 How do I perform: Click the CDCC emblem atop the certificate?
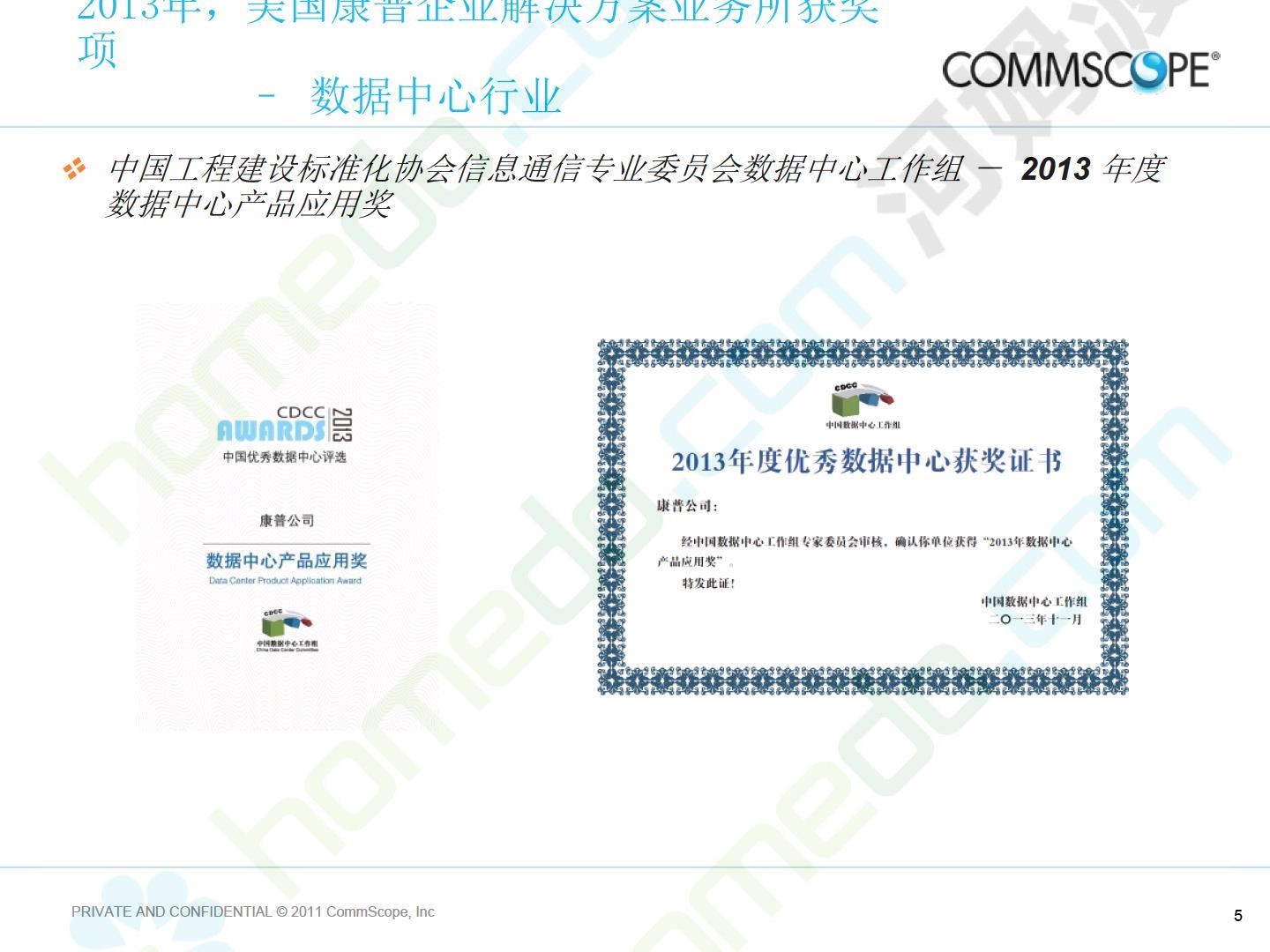pos(863,405)
